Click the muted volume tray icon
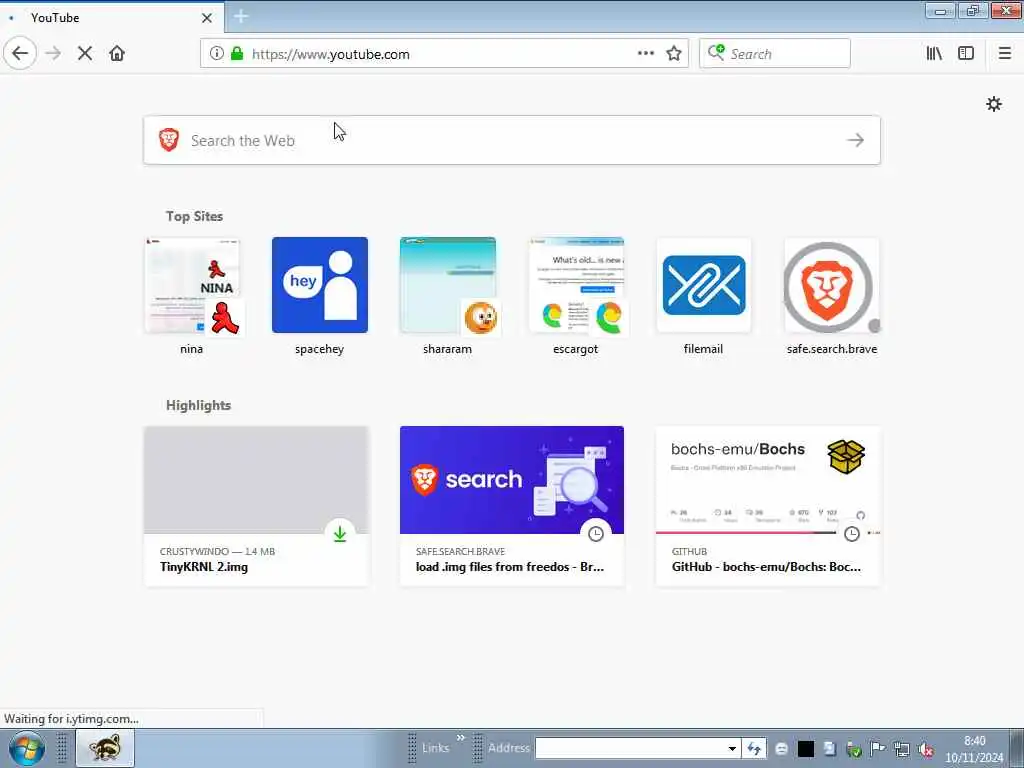Image resolution: width=1024 pixels, height=768 pixels. coord(925,750)
